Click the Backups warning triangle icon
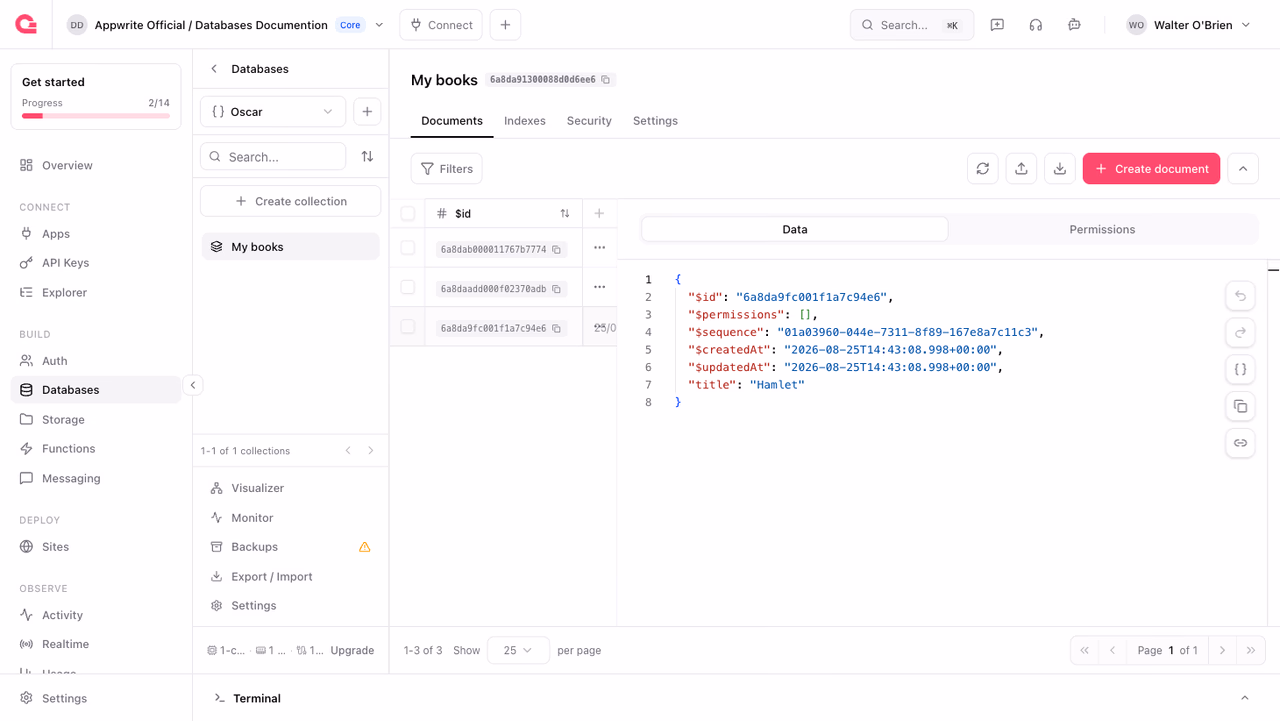Screen dimensions: 1280x721 tap(365, 547)
